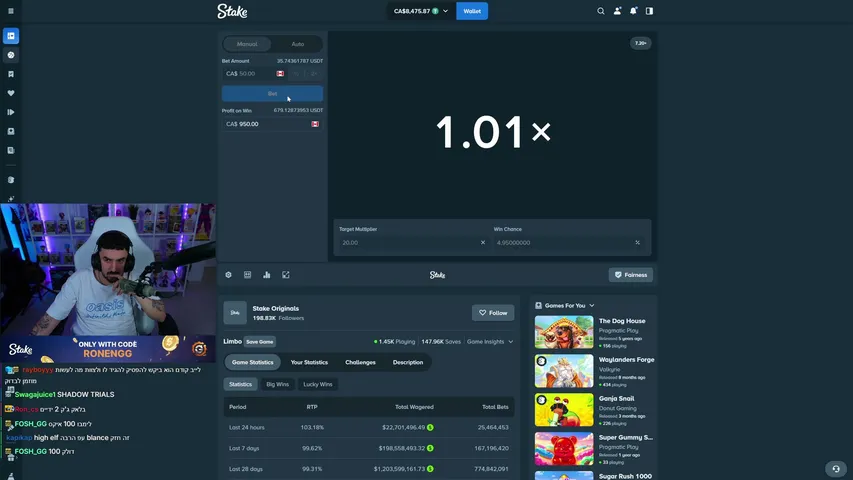Open Ganja Snail game thumbnail
Image resolution: width=853 pixels, height=480 pixels.
click(564, 410)
